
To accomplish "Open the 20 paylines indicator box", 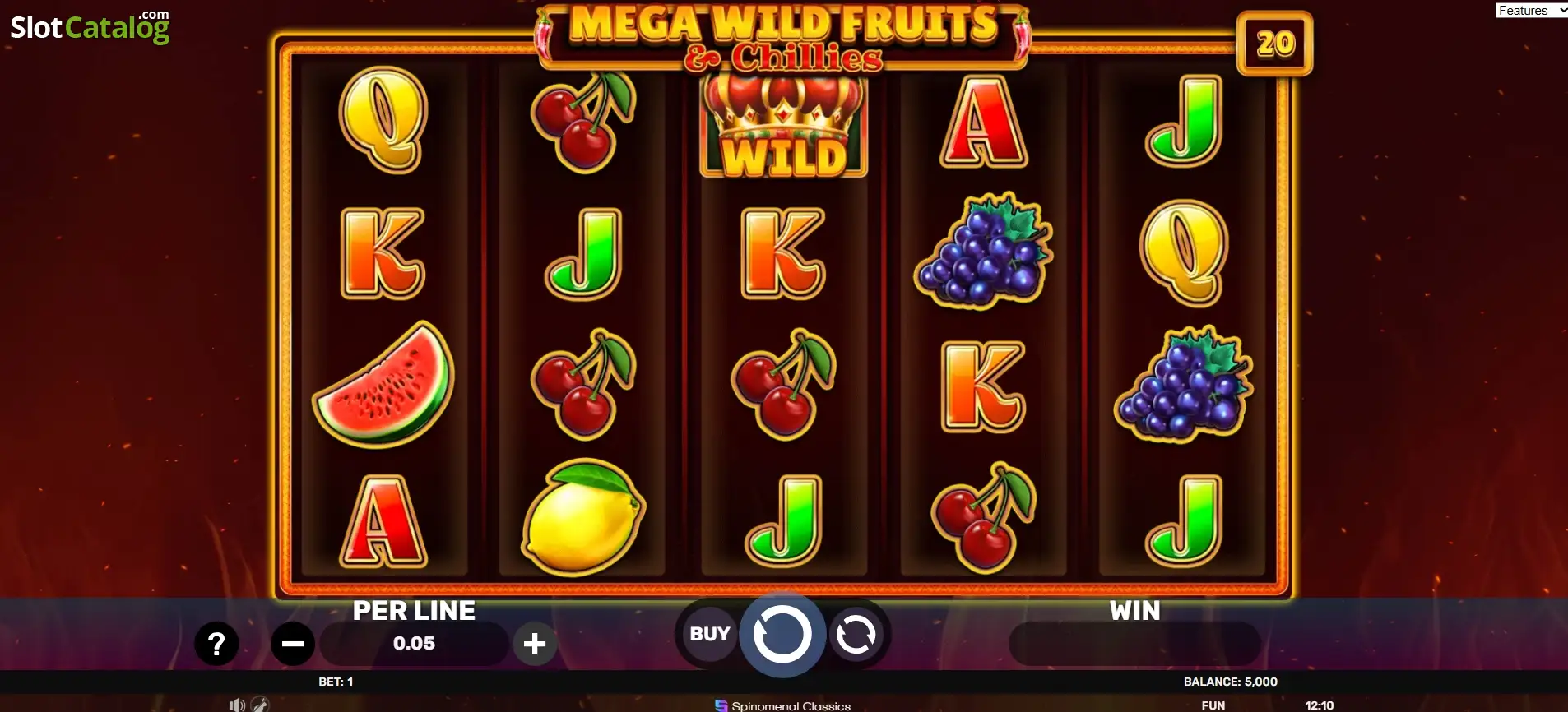I will (x=1275, y=43).
